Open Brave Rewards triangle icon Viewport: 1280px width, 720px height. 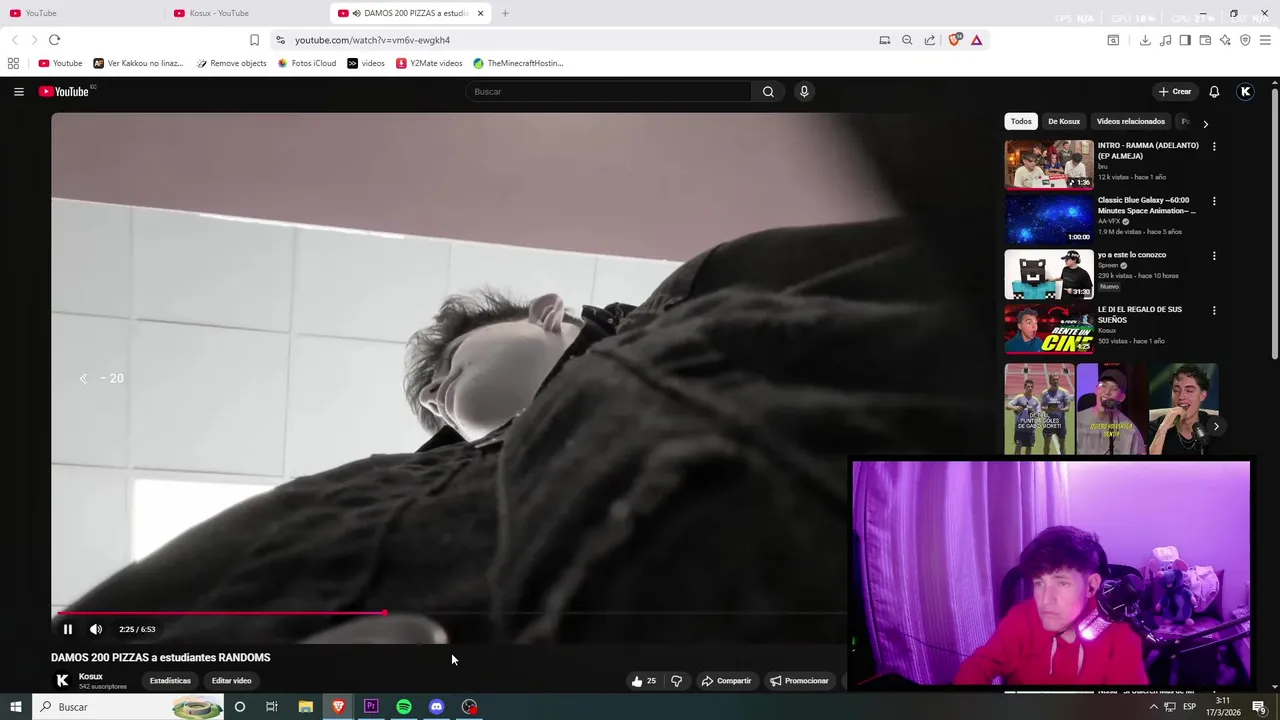point(977,40)
